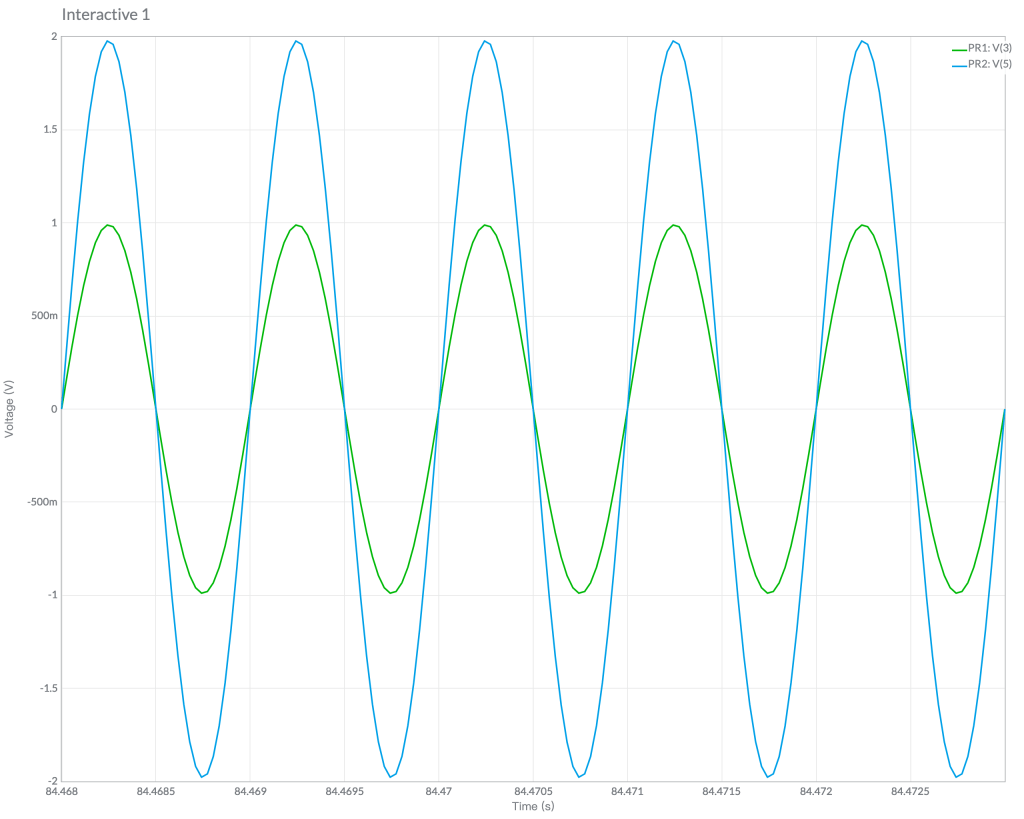Image resolution: width=1024 pixels, height=819 pixels.
Task: Click the -500m voltage tick label
Action: pos(39,502)
